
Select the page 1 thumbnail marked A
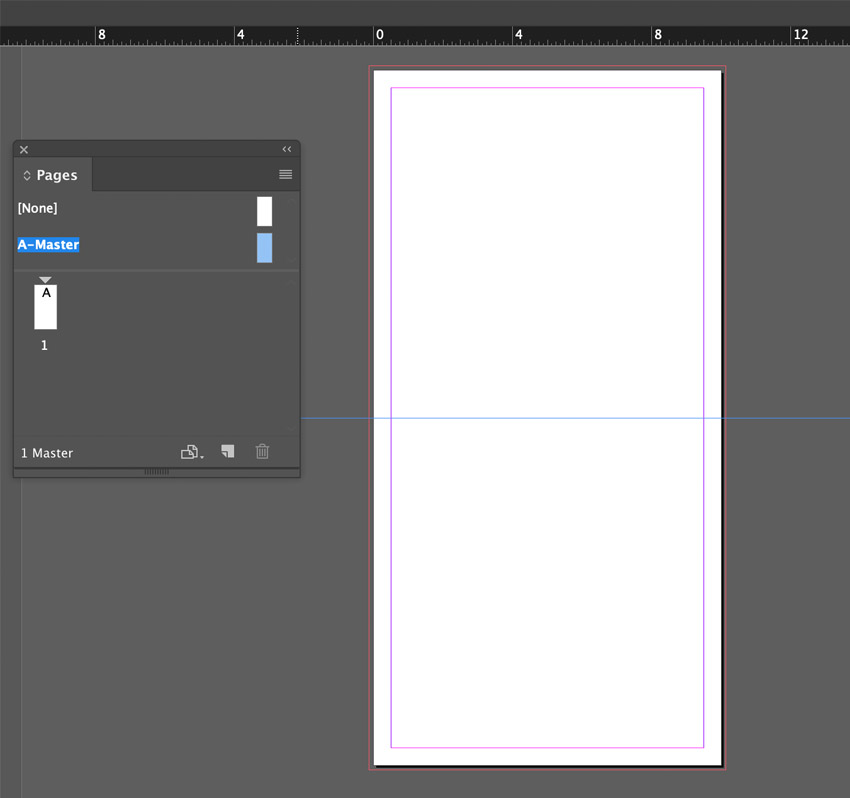pos(46,307)
